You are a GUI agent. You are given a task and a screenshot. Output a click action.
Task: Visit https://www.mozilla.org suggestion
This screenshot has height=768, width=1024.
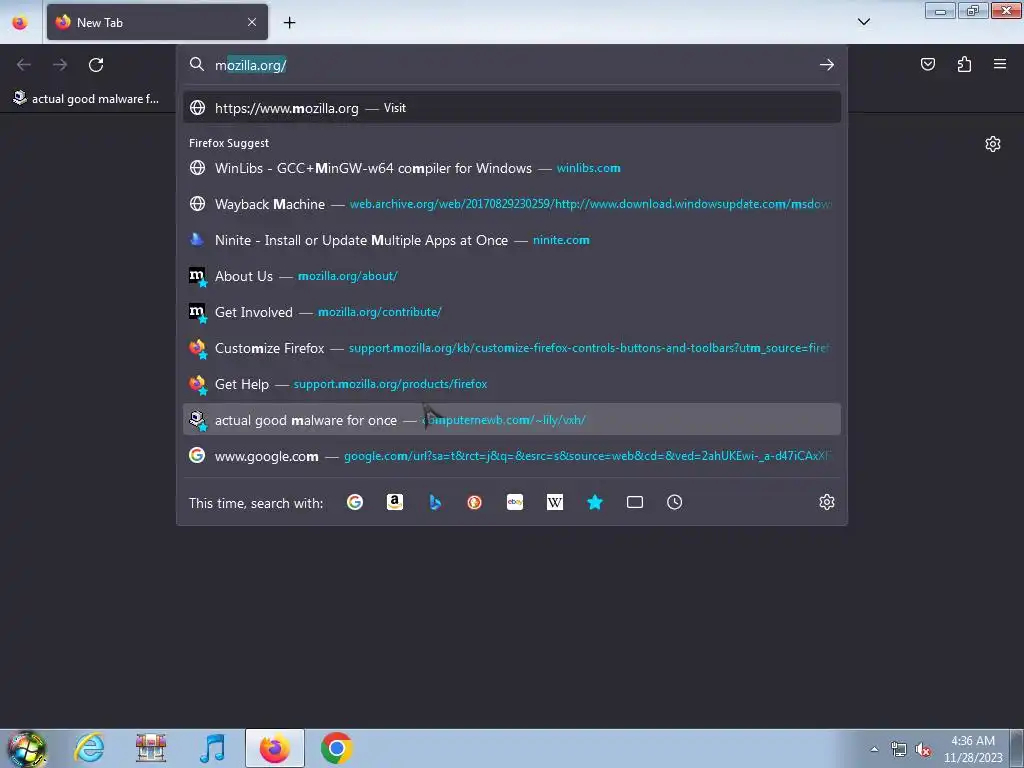pyautogui.click(x=512, y=108)
